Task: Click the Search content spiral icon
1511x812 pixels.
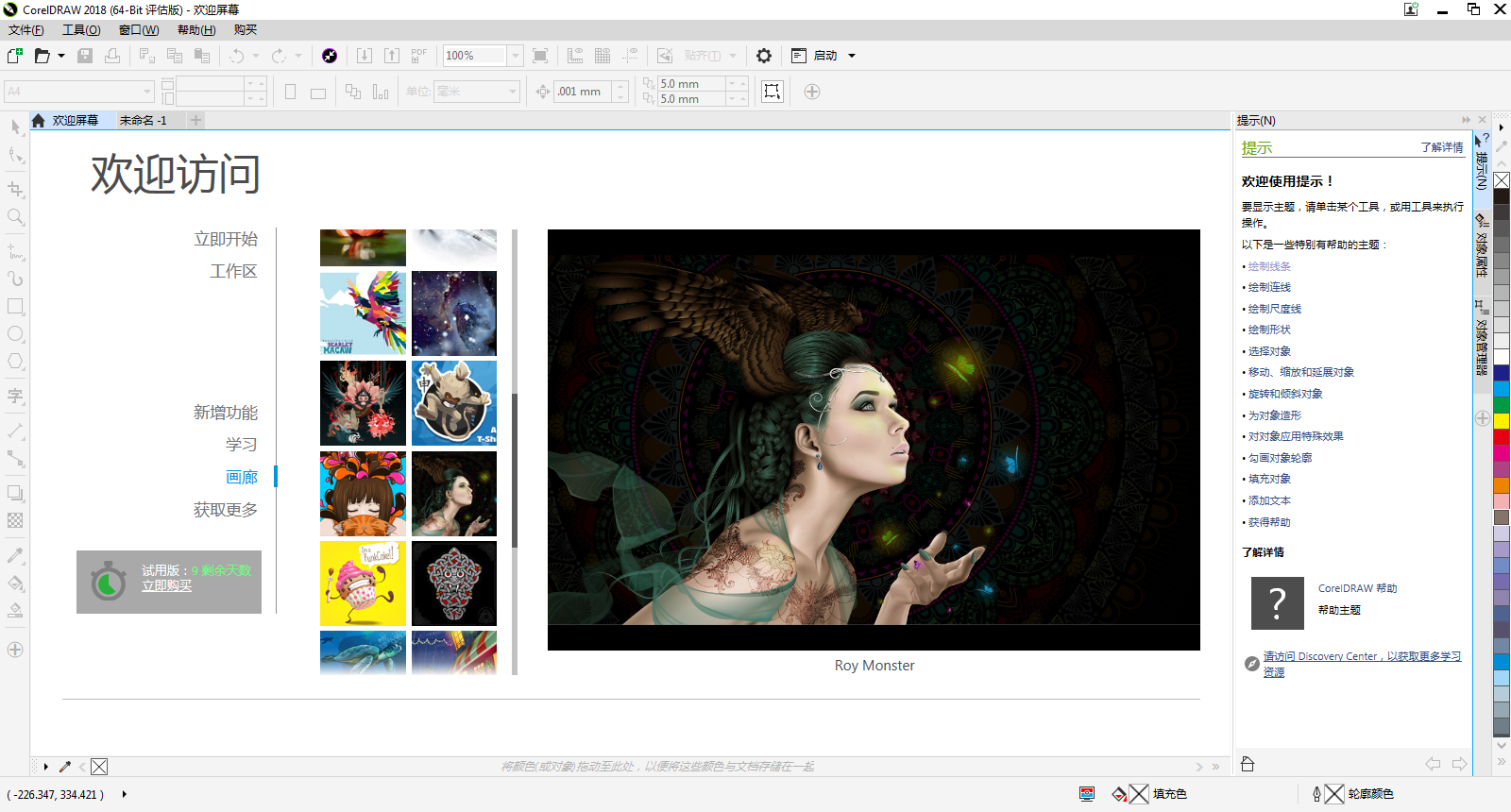Action: click(330, 56)
